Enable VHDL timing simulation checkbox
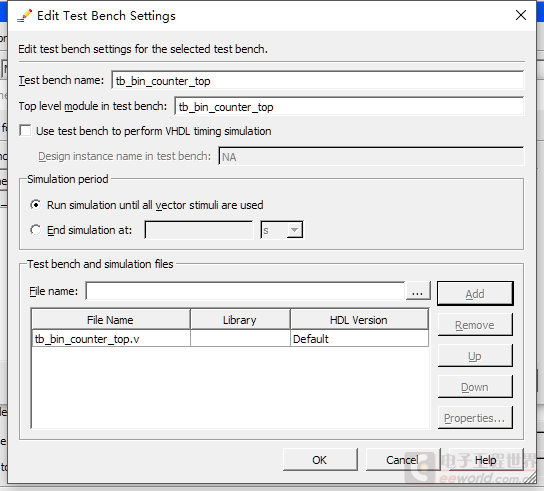Screen dimensions: 544x491 (x=25, y=131)
